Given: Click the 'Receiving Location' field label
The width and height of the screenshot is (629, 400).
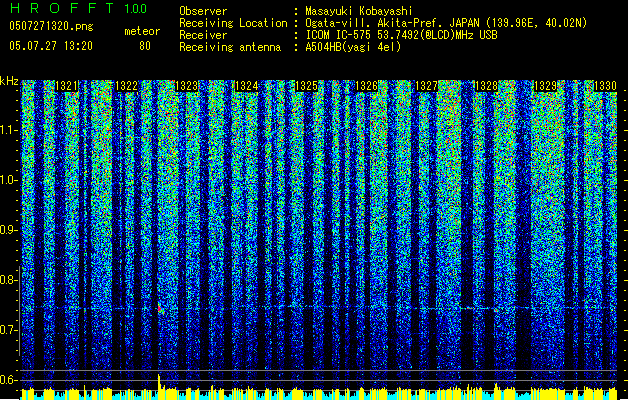Looking at the screenshot, I should click(x=233, y=23).
